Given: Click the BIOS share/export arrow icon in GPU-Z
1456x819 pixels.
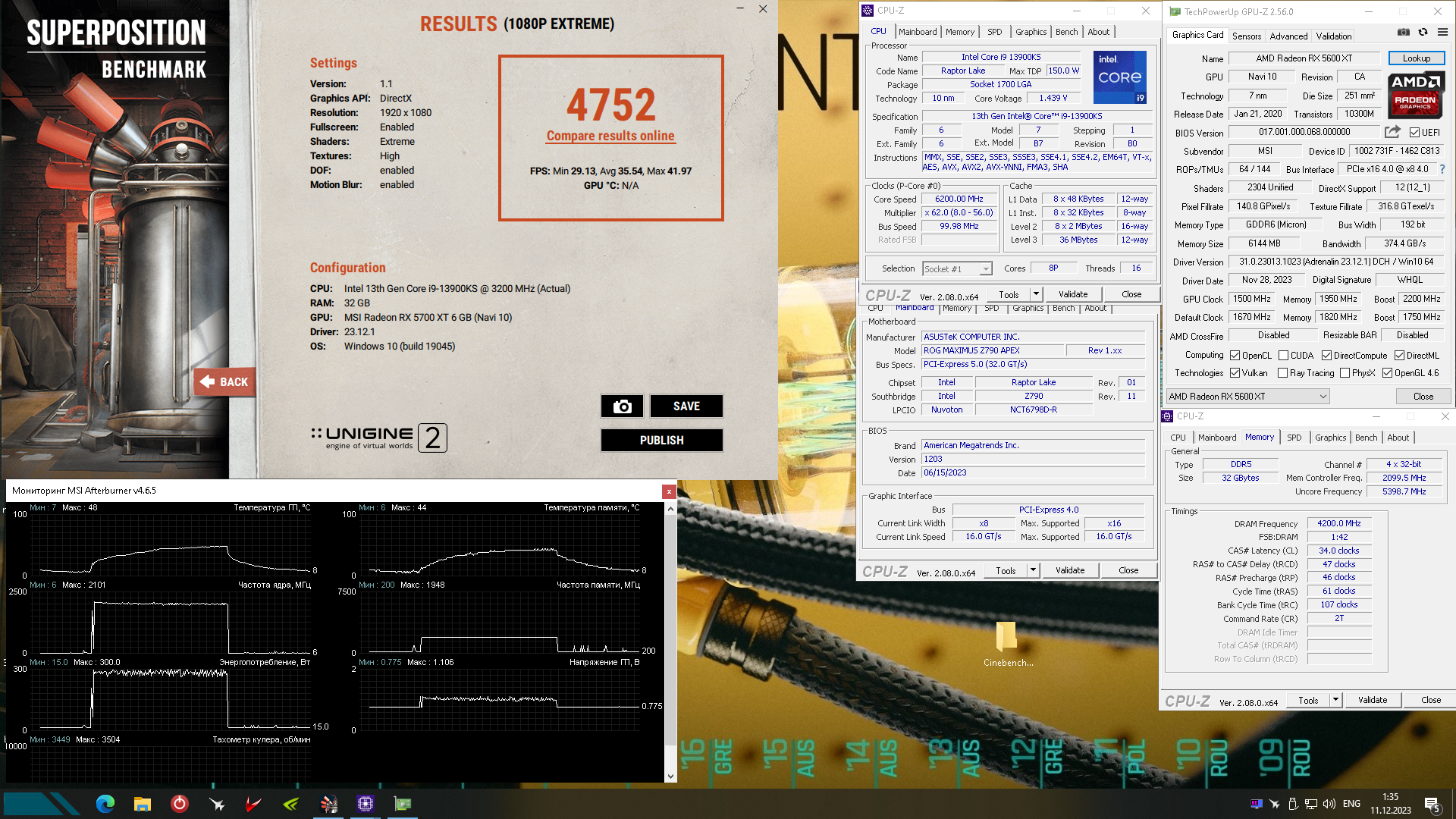Looking at the screenshot, I should pyautogui.click(x=1392, y=132).
